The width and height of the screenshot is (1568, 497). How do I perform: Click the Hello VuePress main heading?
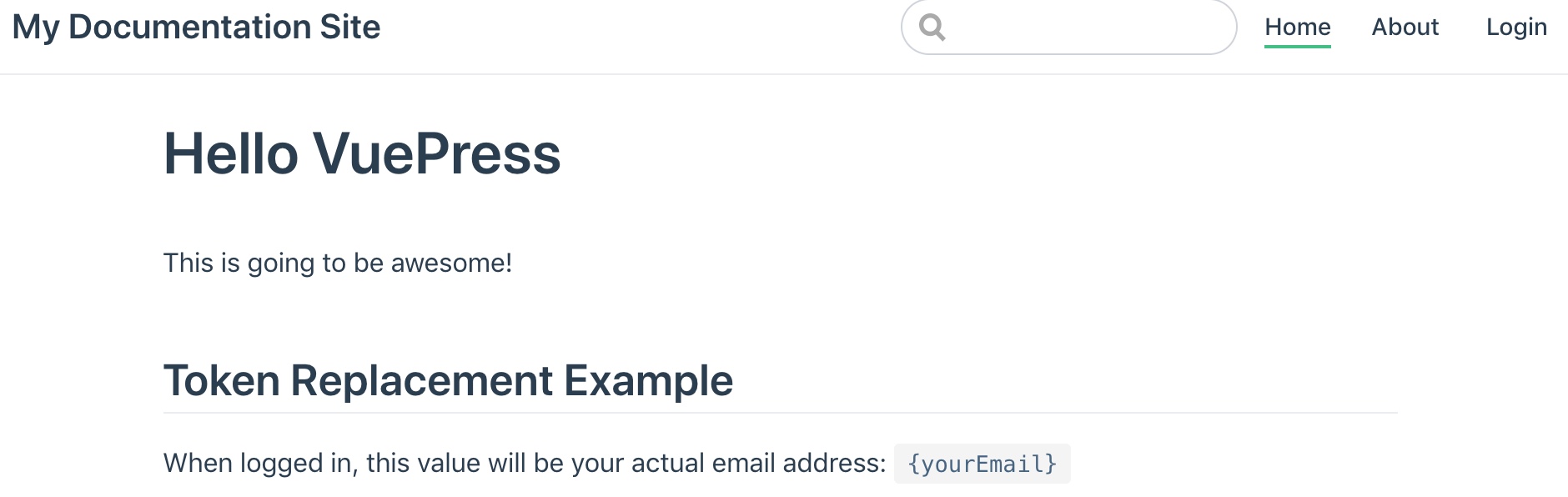tap(361, 154)
